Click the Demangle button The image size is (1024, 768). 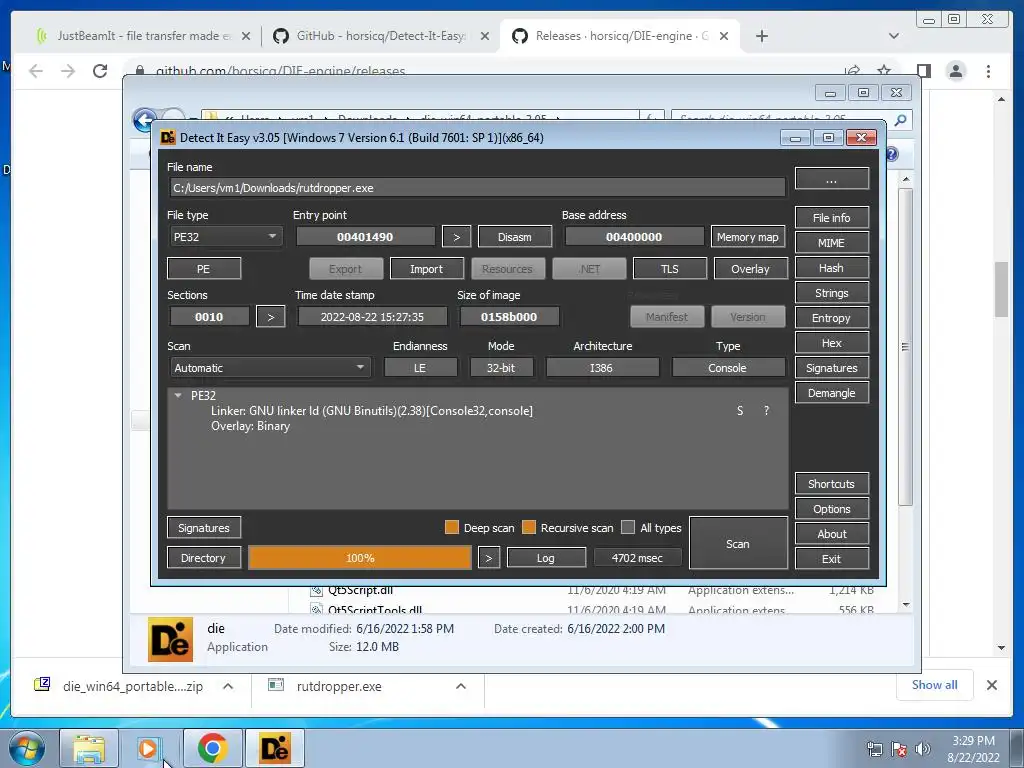tap(831, 393)
